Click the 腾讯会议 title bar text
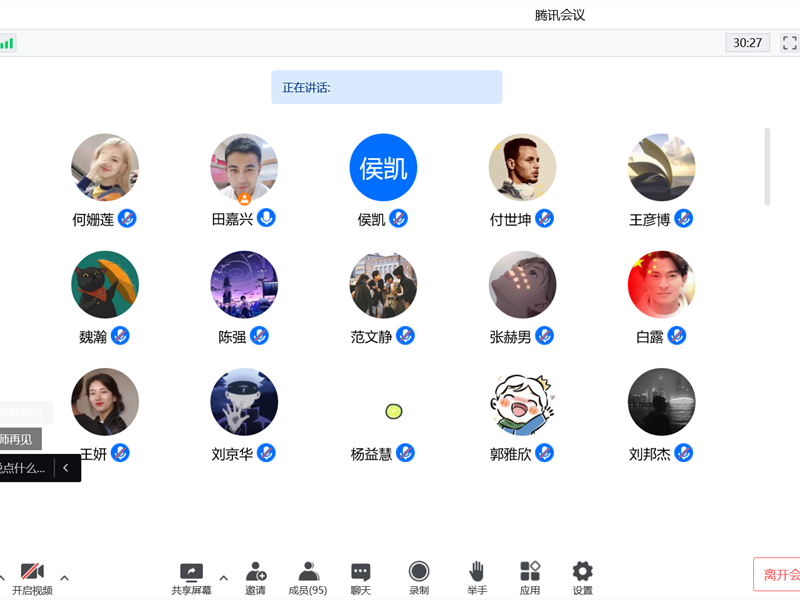Viewport: 800px width, 600px height. coord(559,14)
